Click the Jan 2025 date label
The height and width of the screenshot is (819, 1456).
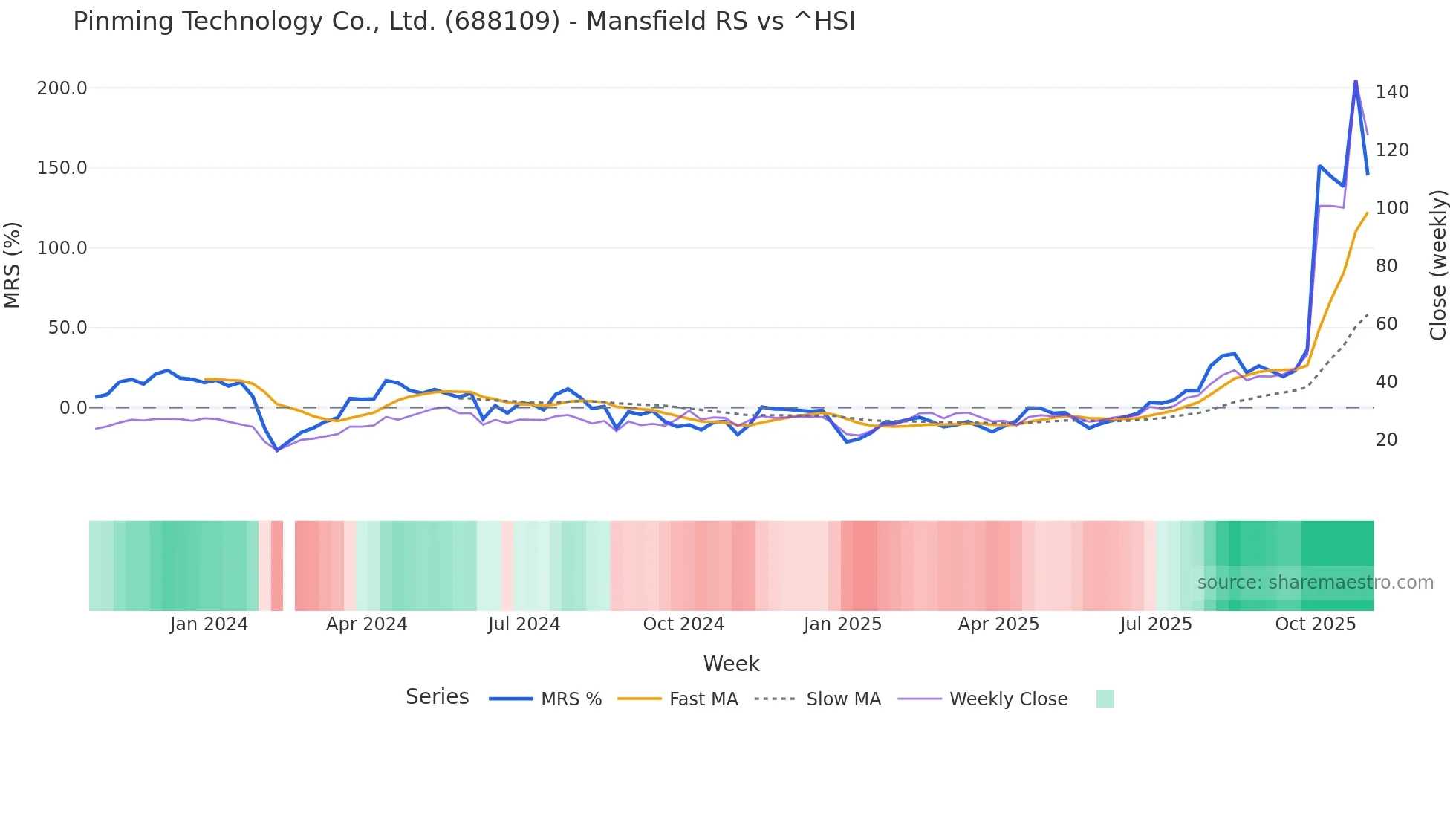coord(842,624)
